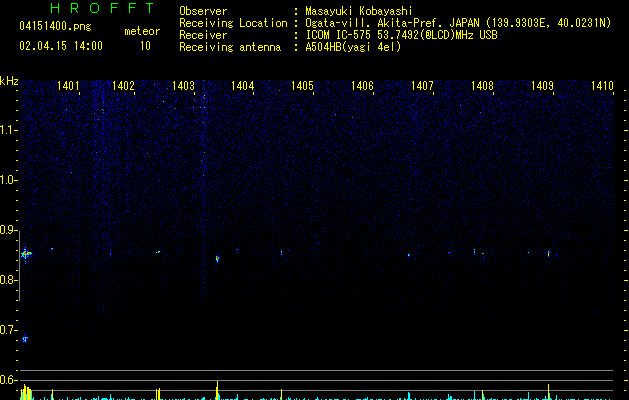Screen dimensions: 629x400
Task: Click the 1405 time marker
Action: (x=302, y=86)
